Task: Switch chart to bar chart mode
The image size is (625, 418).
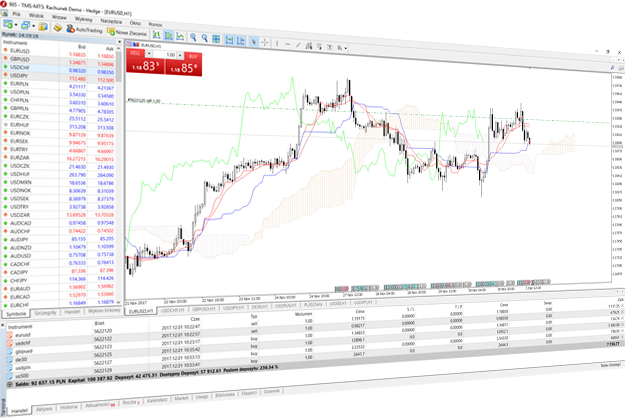Action: coord(157,35)
